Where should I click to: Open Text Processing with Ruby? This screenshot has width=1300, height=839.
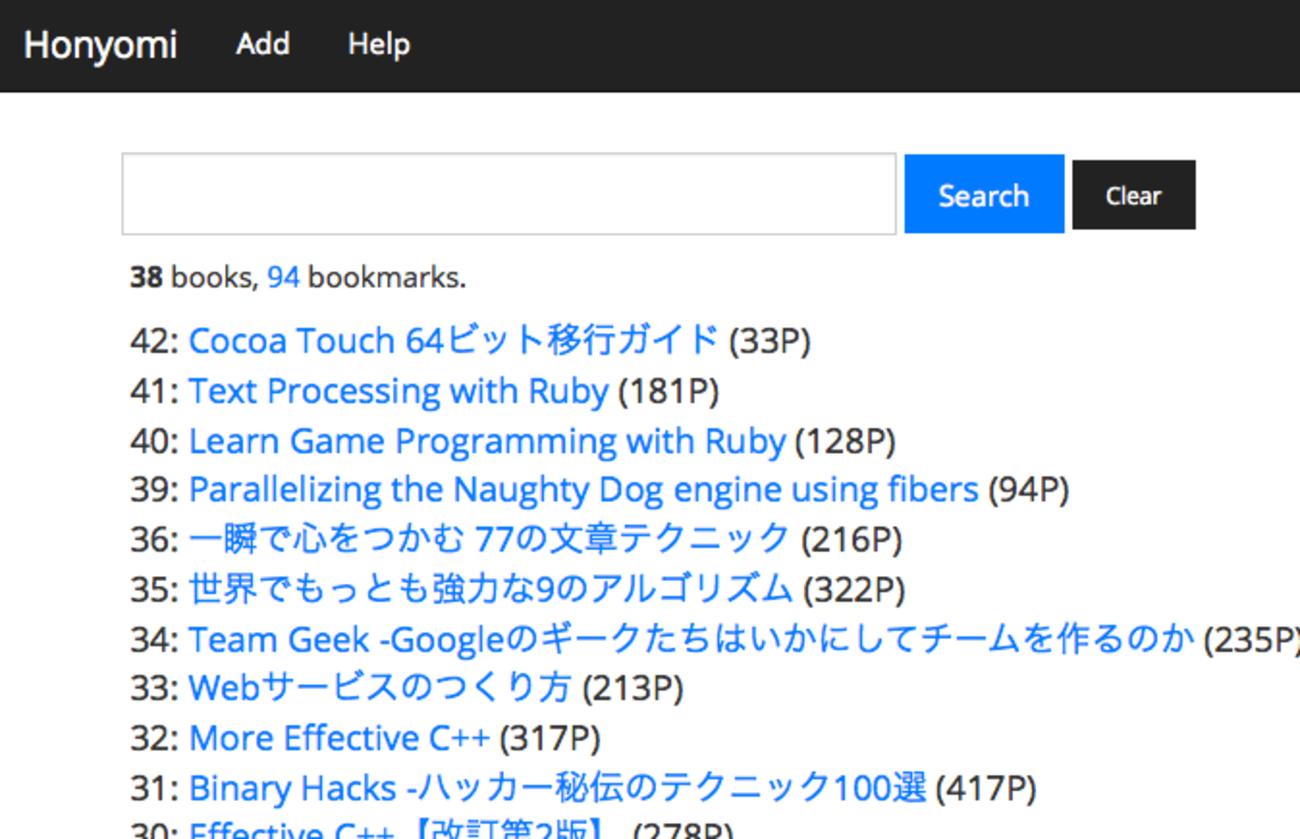click(x=398, y=391)
